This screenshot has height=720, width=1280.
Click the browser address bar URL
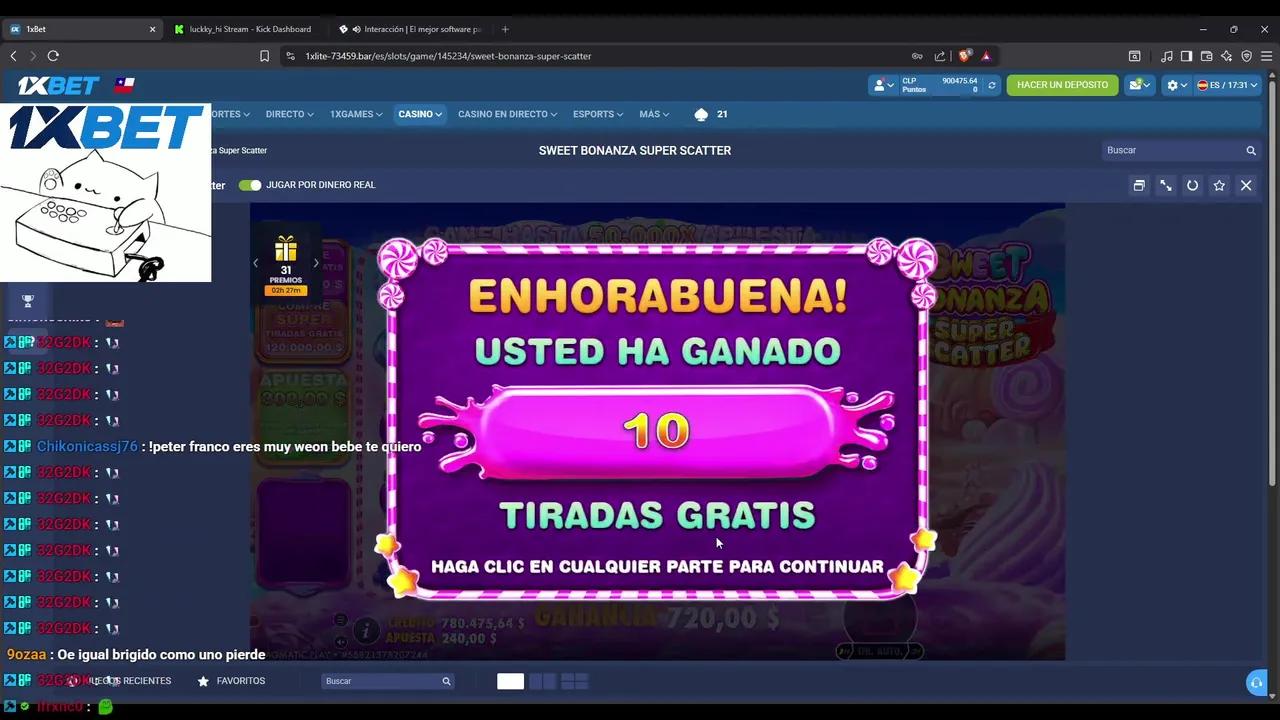point(448,56)
